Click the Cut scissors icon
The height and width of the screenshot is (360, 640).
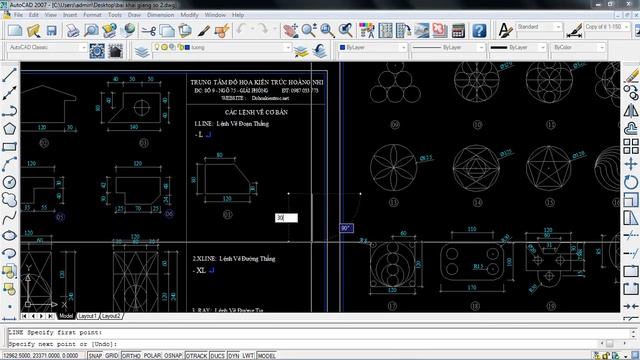(x=149, y=31)
